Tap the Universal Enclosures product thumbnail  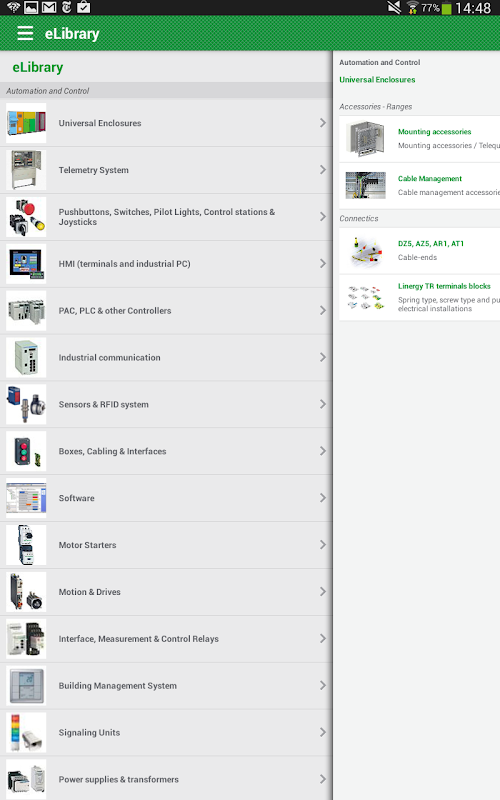click(26, 123)
